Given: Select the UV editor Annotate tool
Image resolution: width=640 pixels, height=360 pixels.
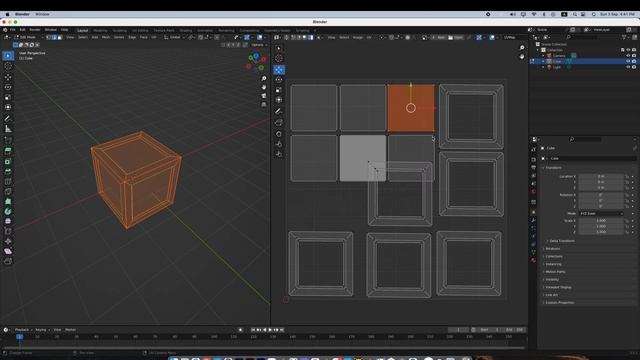Looking at the screenshot, I should [x=279, y=111].
